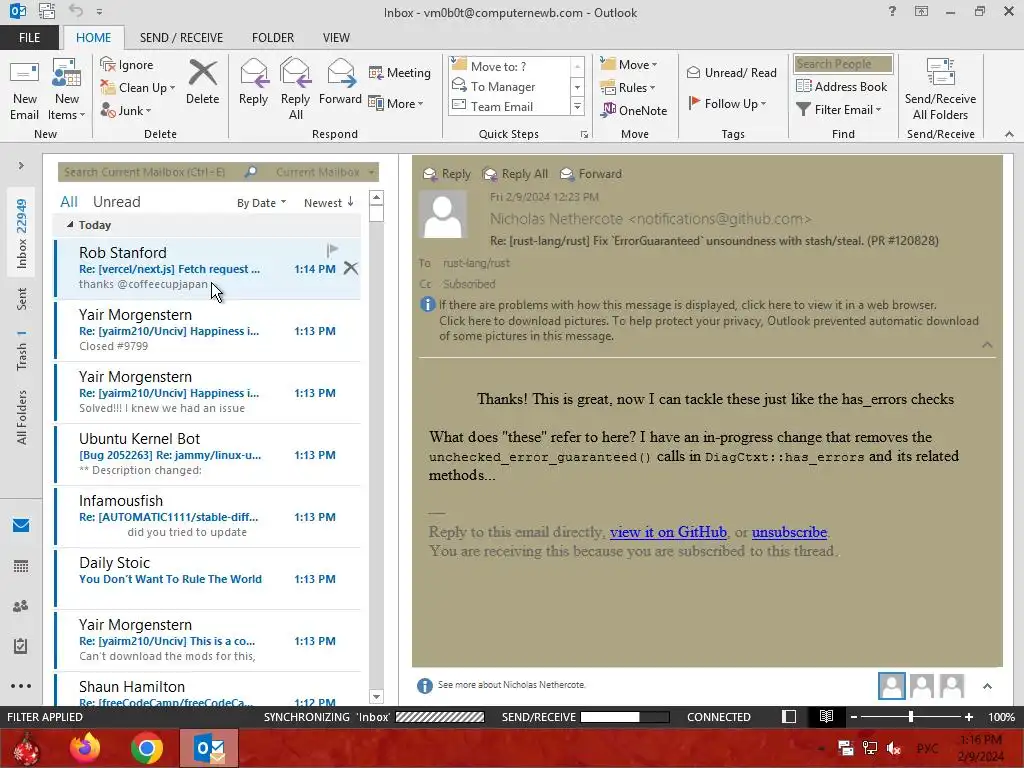
Task: Switch to the SEND / RECEIVE tab
Action: pyautogui.click(x=181, y=38)
